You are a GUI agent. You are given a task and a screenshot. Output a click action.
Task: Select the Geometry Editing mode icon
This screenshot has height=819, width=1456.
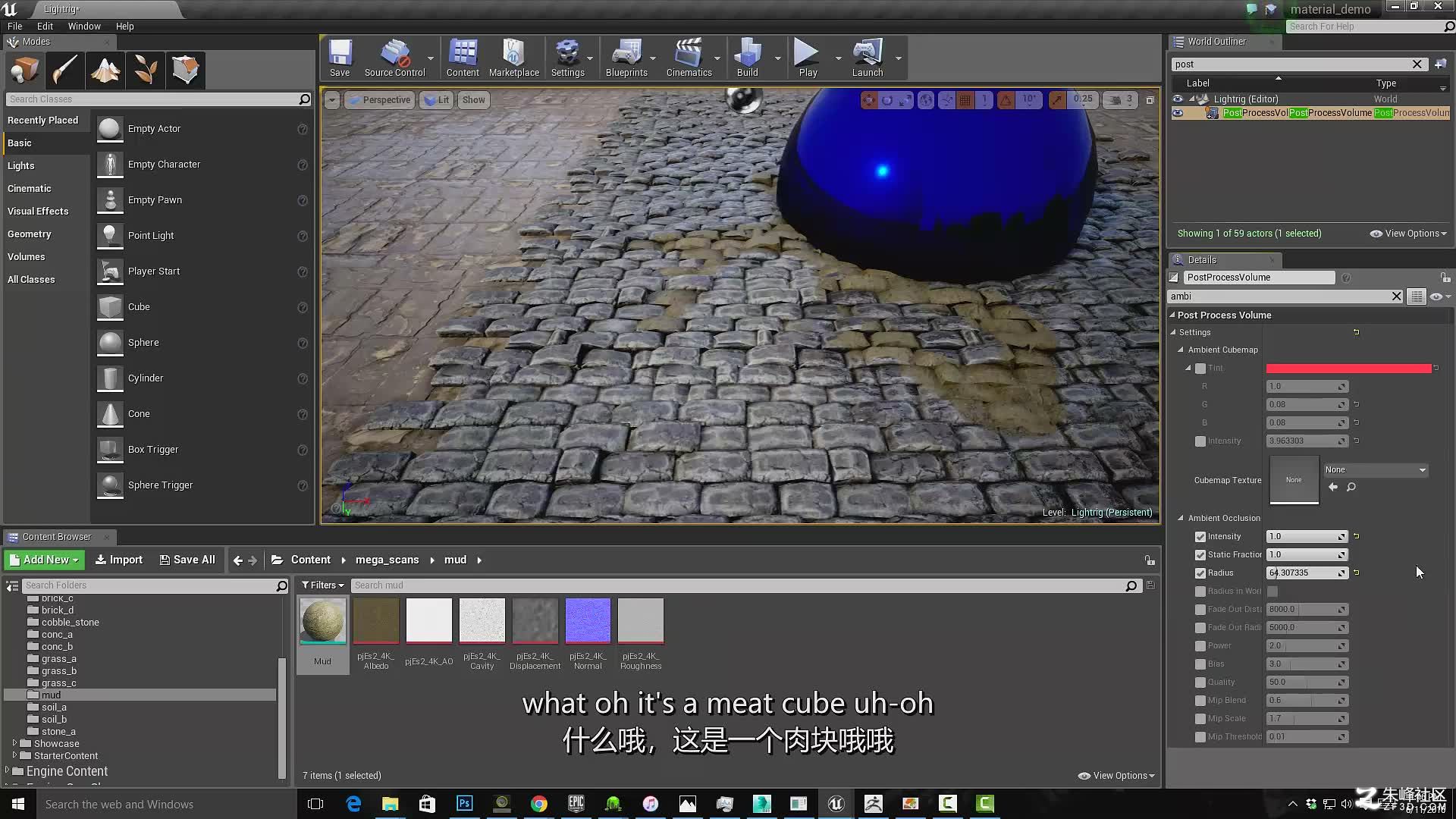[185, 70]
